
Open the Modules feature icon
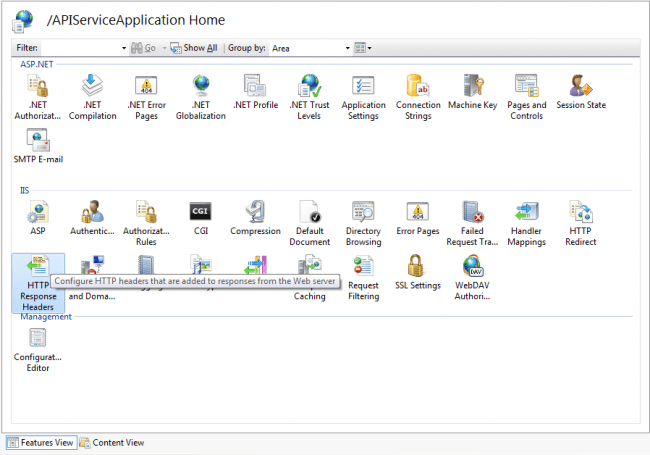click(x=255, y=265)
